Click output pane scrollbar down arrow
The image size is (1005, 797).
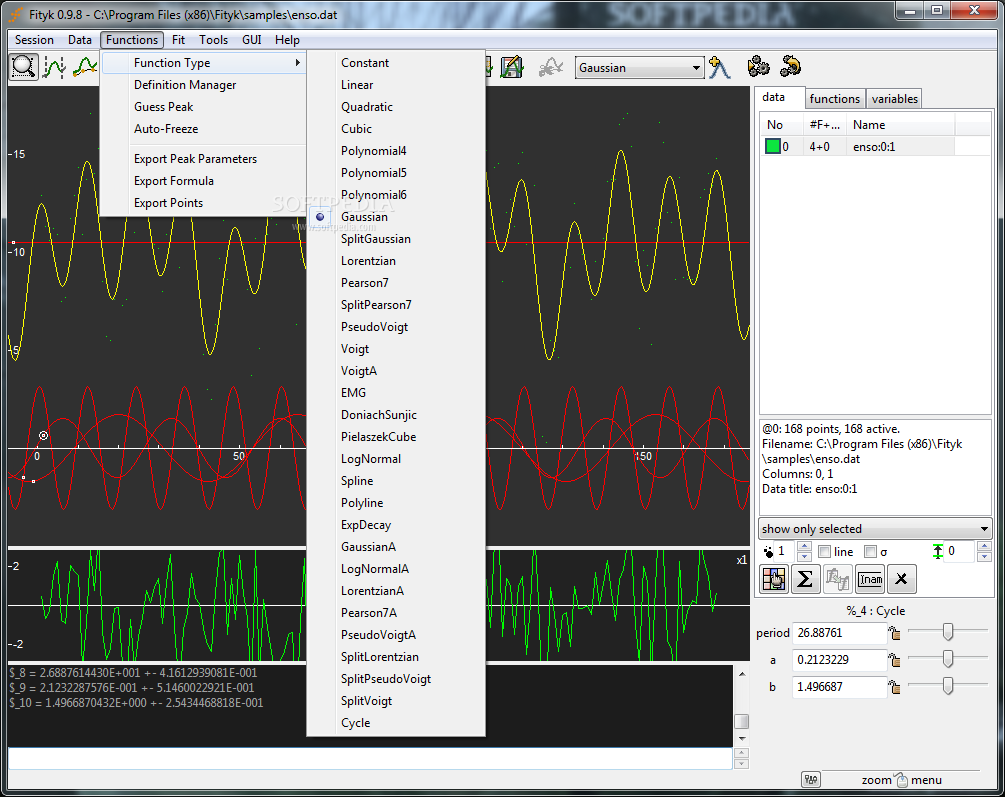click(742, 739)
